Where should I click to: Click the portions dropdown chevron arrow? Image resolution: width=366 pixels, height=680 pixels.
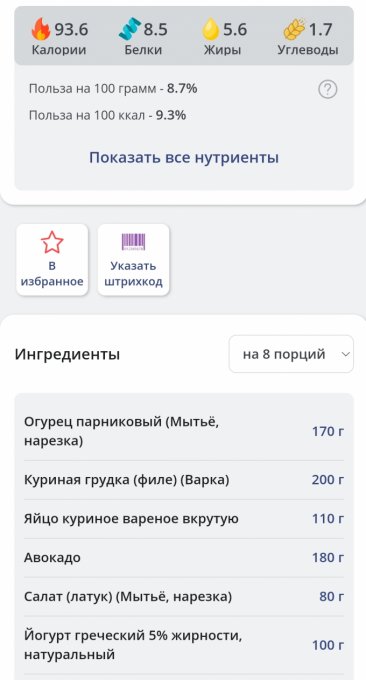pyautogui.click(x=345, y=354)
